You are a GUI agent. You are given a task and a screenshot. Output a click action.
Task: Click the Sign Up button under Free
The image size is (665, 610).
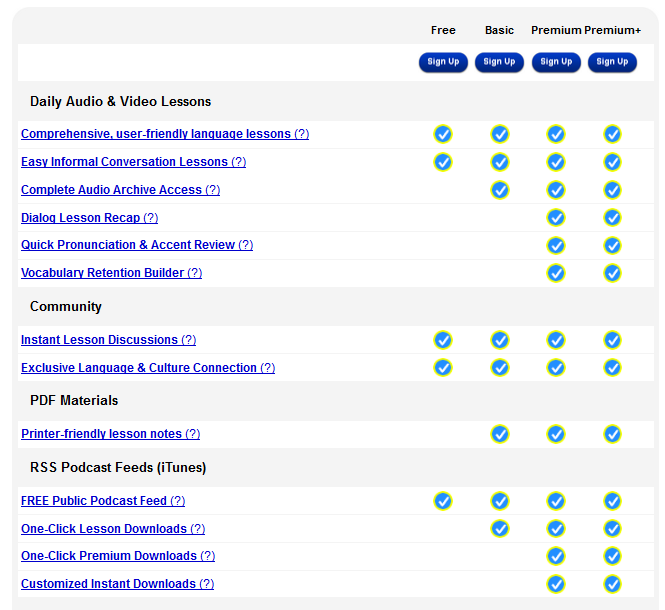[443, 62]
